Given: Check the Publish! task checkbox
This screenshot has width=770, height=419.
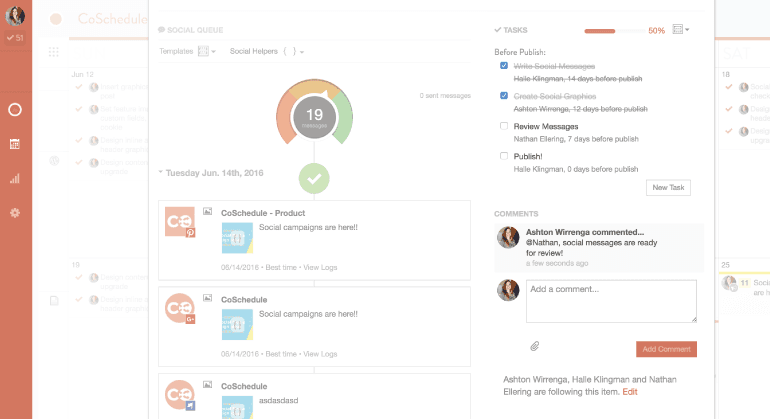Looking at the screenshot, I should coord(504,156).
